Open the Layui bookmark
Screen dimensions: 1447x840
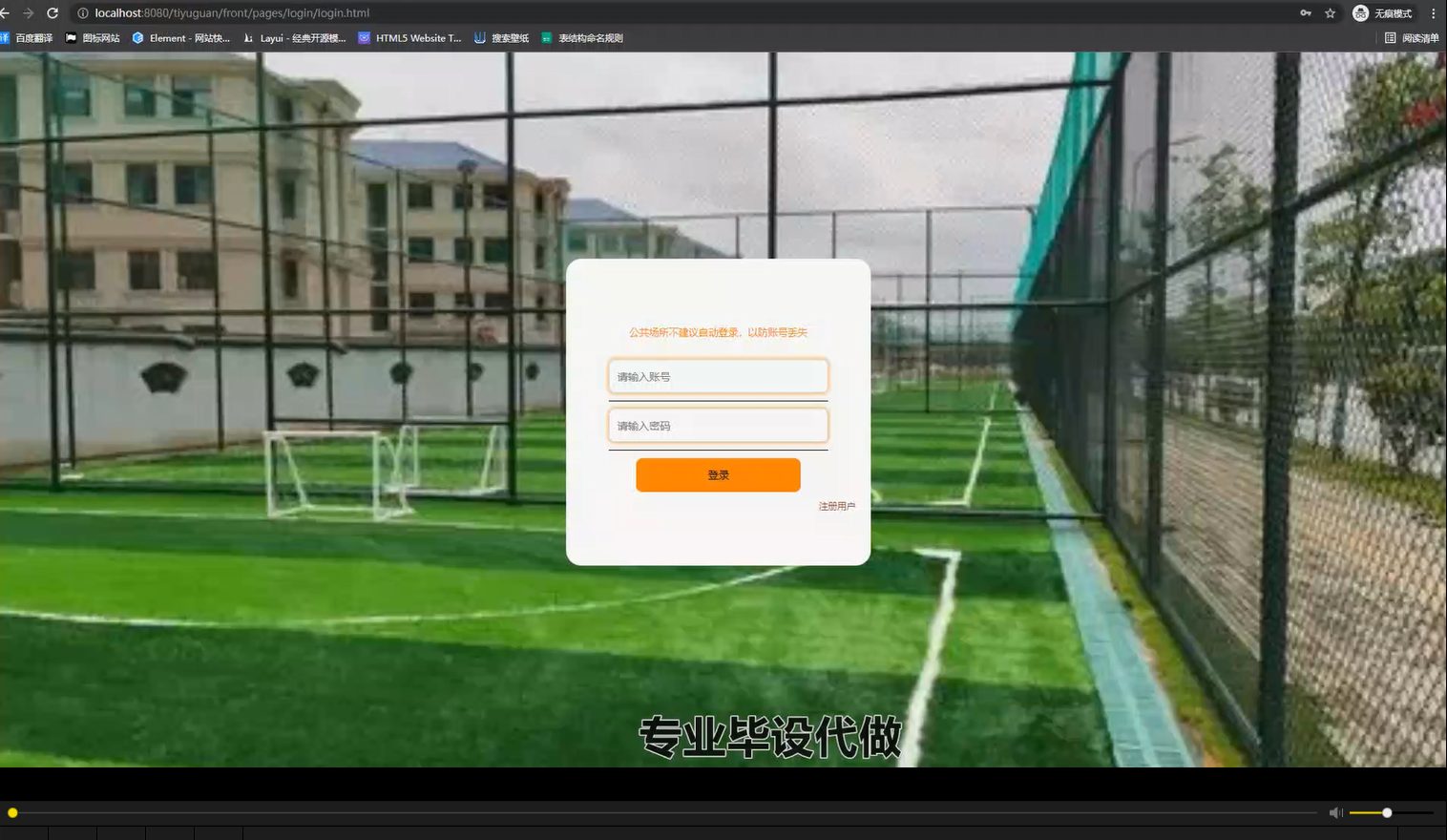point(294,38)
